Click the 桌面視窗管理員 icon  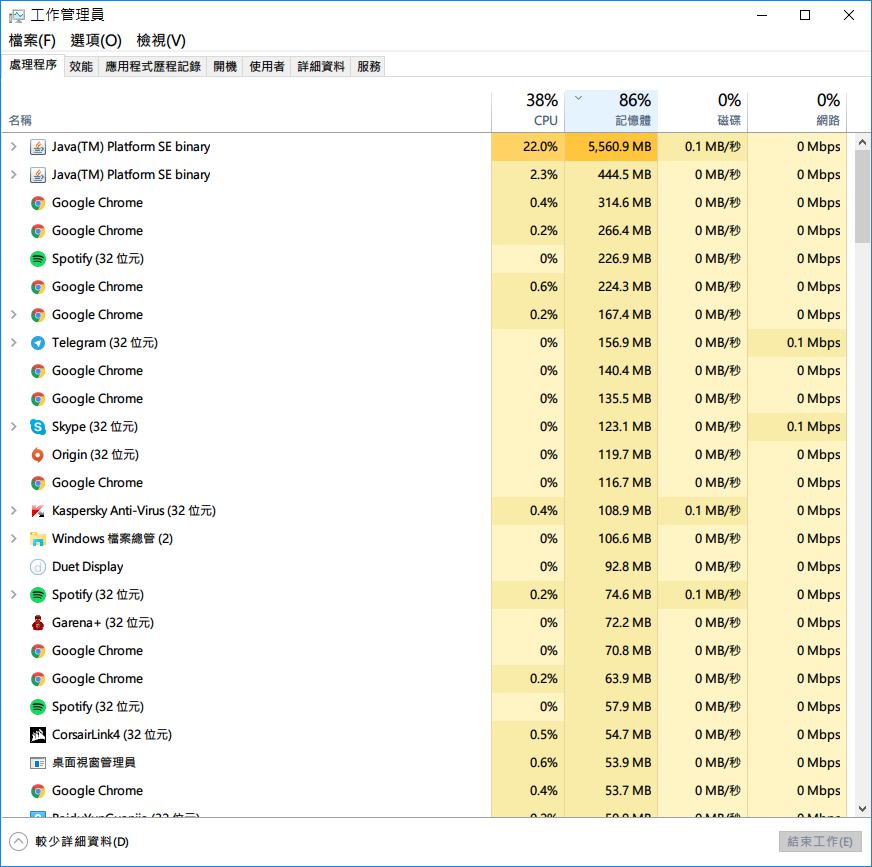[x=38, y=763]
